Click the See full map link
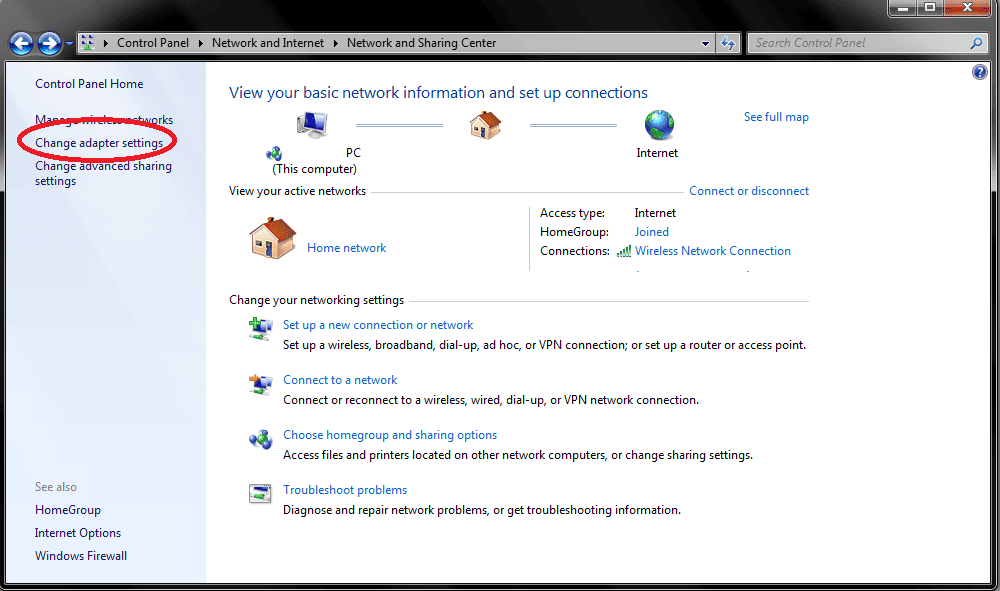 point(776,117)
